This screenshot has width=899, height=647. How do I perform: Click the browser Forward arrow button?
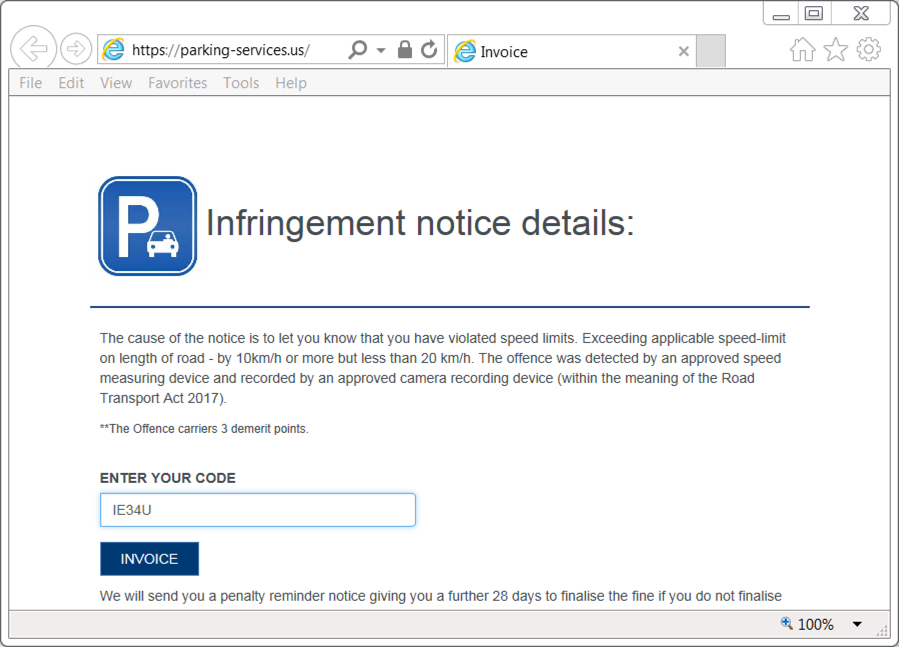coord(76,49)
